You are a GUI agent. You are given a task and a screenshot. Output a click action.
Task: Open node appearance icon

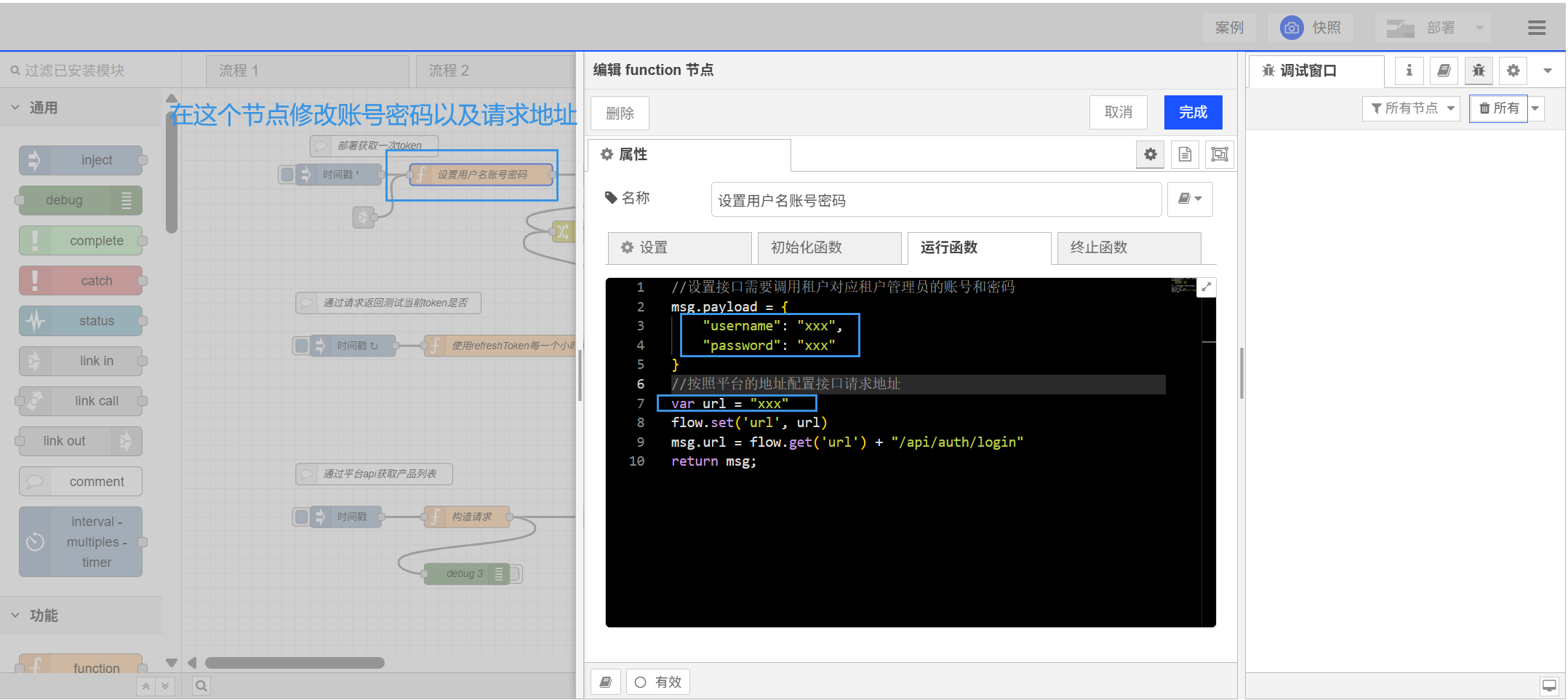(x=1220, y=154)
